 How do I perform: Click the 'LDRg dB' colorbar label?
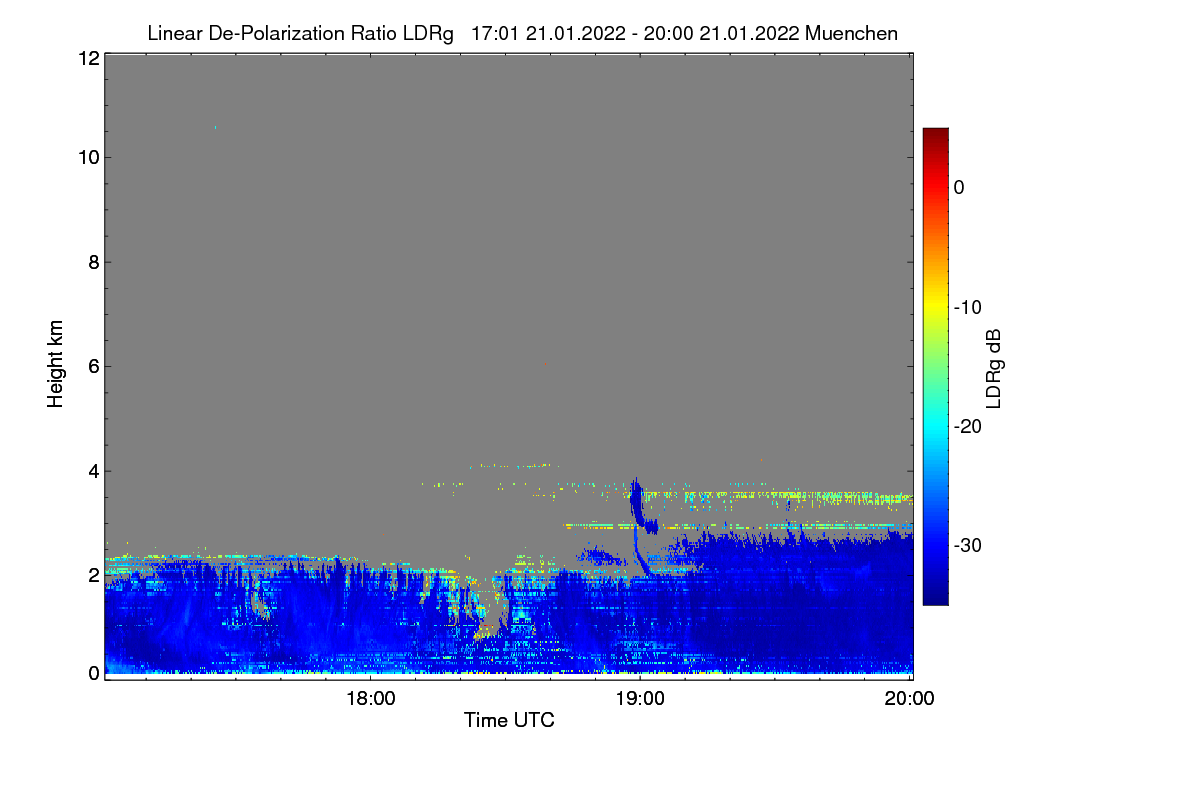(x=994, y=368)
